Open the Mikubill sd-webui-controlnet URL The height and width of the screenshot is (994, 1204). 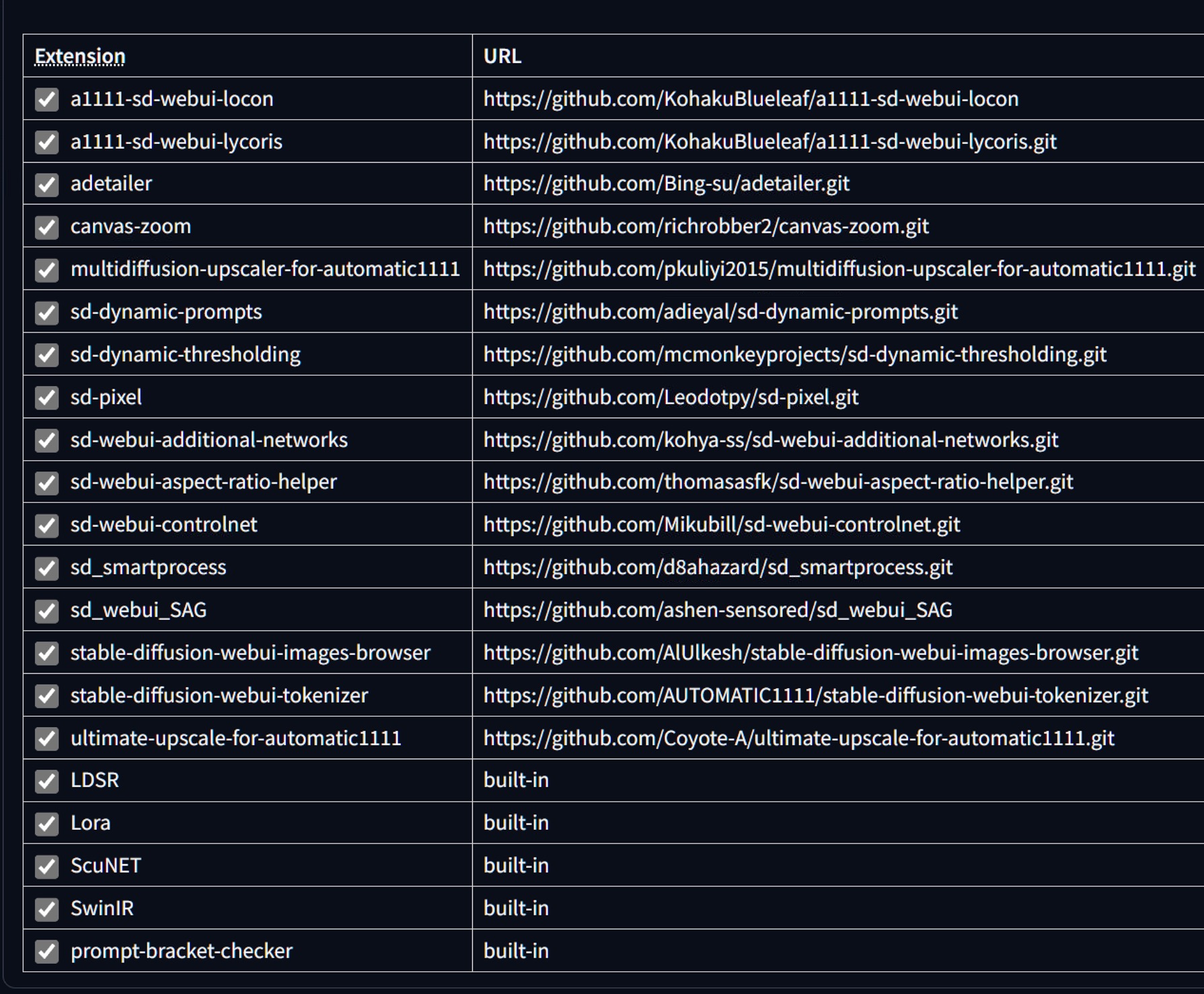(x=721, y=525)
